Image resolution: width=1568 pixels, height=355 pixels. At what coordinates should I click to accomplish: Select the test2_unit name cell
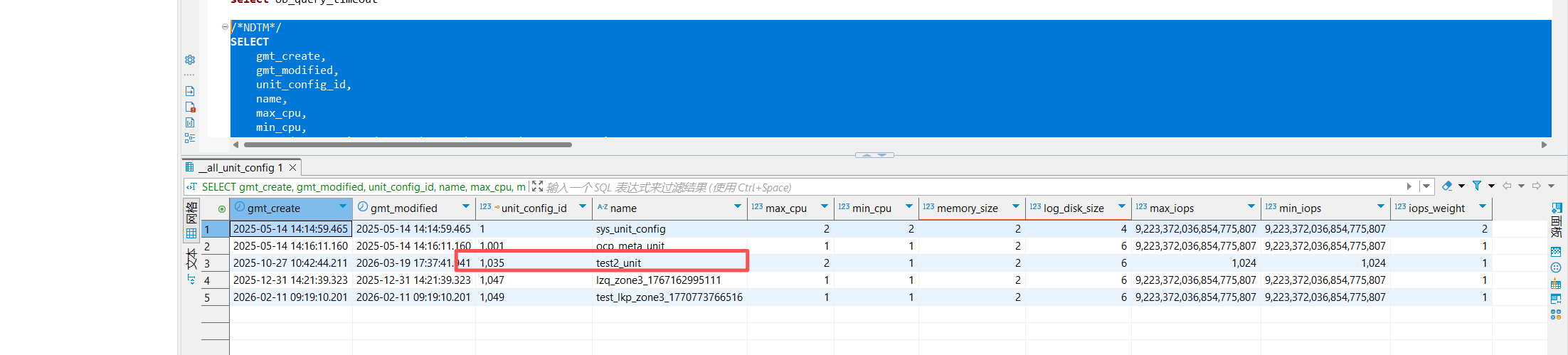(x=618, y=263)
